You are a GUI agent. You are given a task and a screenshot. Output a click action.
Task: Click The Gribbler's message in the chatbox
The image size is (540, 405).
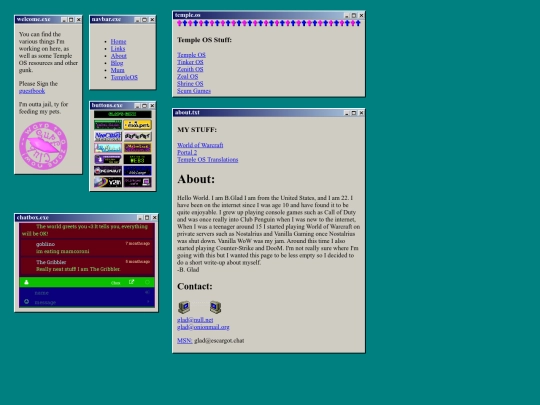point(87,266)
